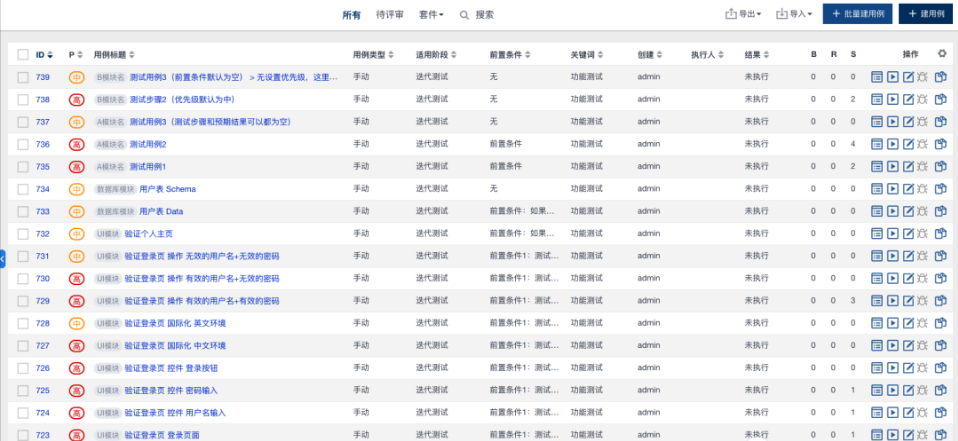Sort by 创建 column header

point(650,54)
